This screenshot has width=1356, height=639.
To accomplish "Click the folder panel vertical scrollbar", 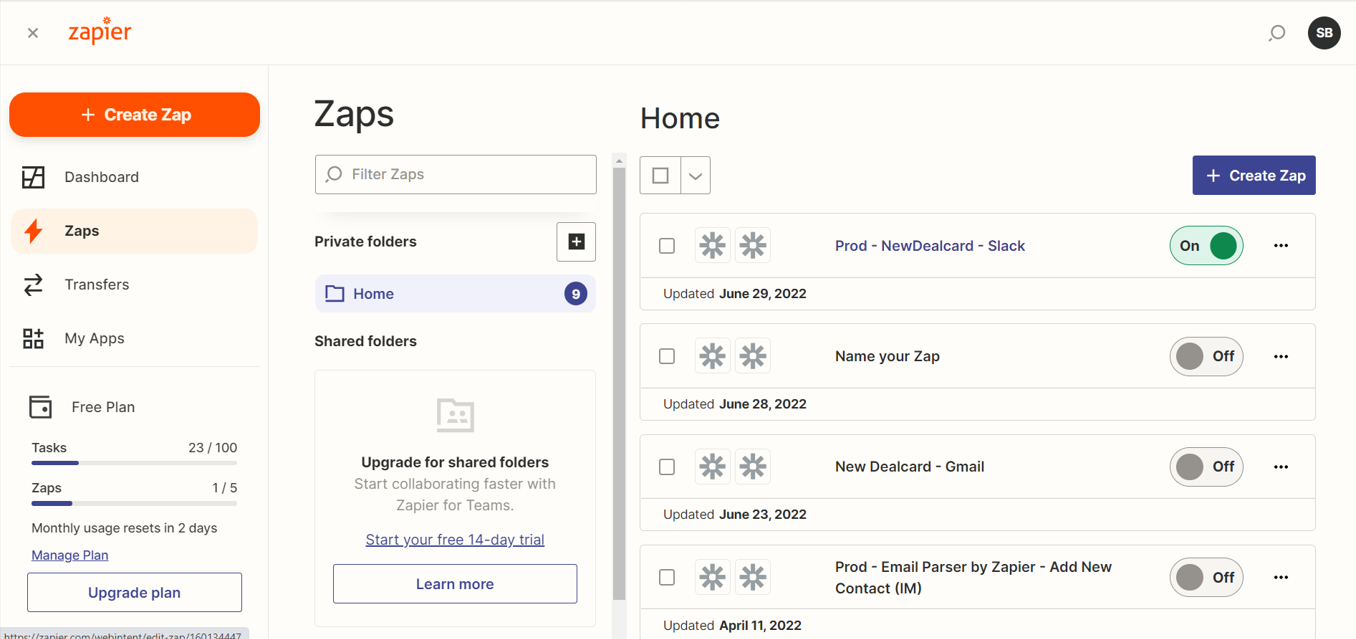I will (619, 385).
